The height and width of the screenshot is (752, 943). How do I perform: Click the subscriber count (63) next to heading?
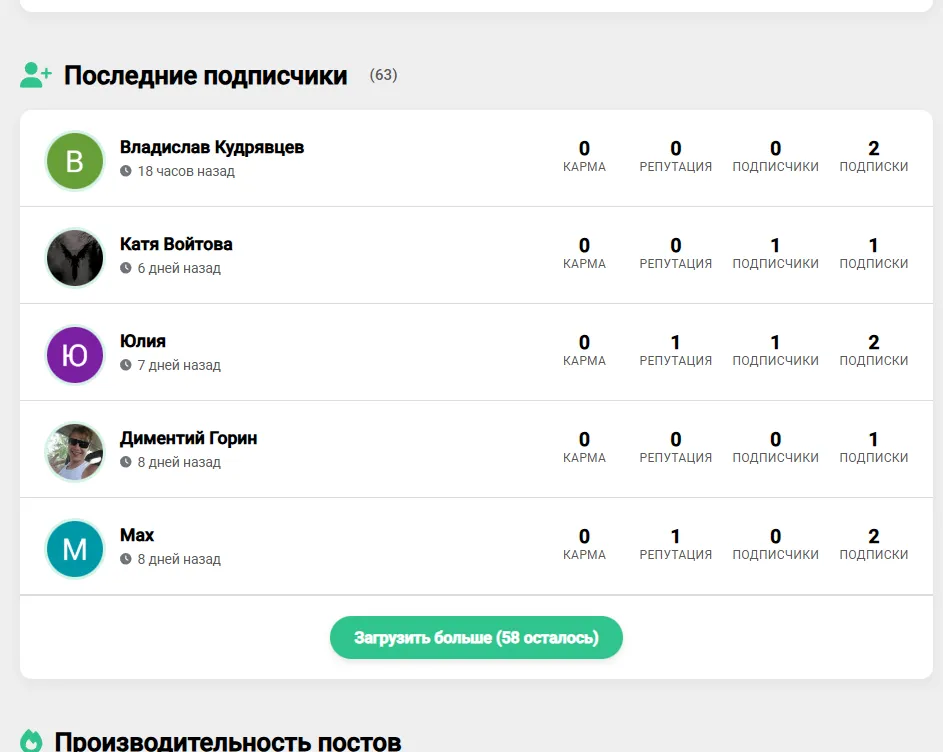[x=384, y=75]
